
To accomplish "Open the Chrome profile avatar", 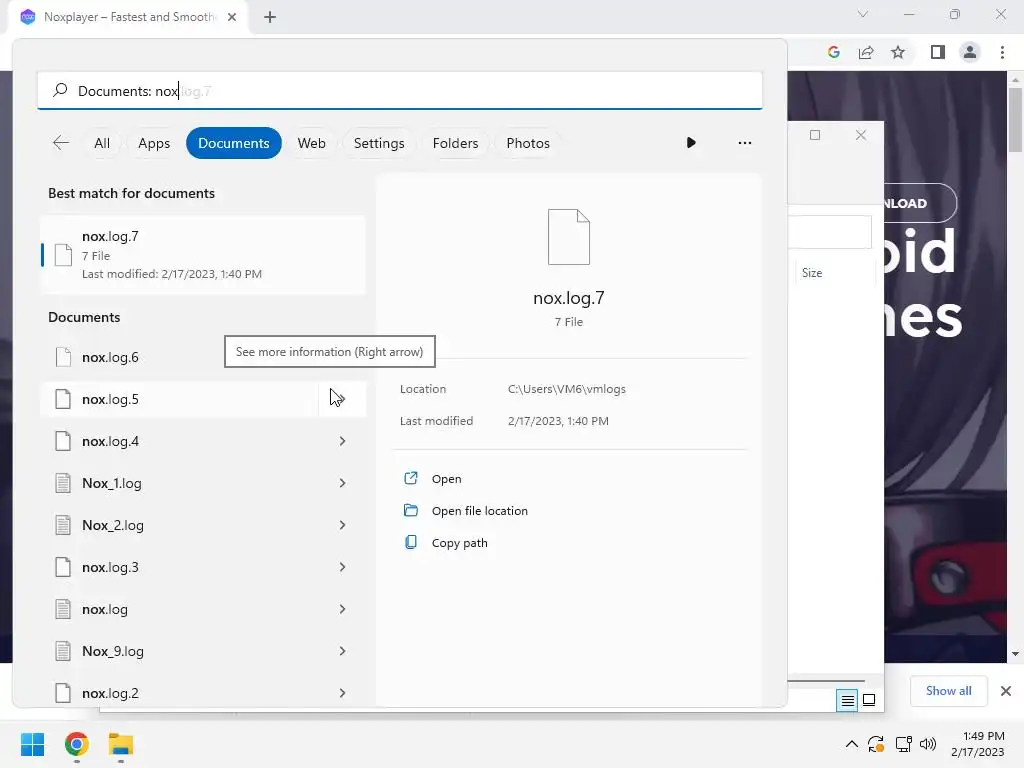I will coord(970,52).
